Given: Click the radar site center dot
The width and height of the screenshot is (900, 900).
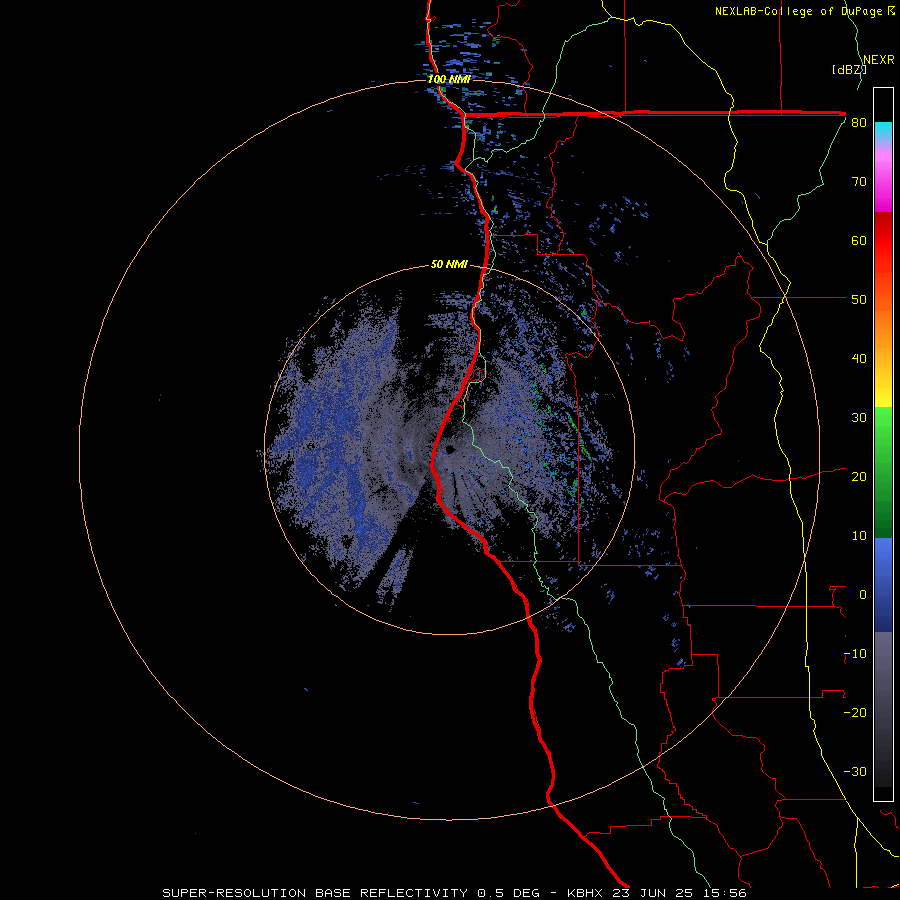Looking at the screenshot, I should (451, 449).
